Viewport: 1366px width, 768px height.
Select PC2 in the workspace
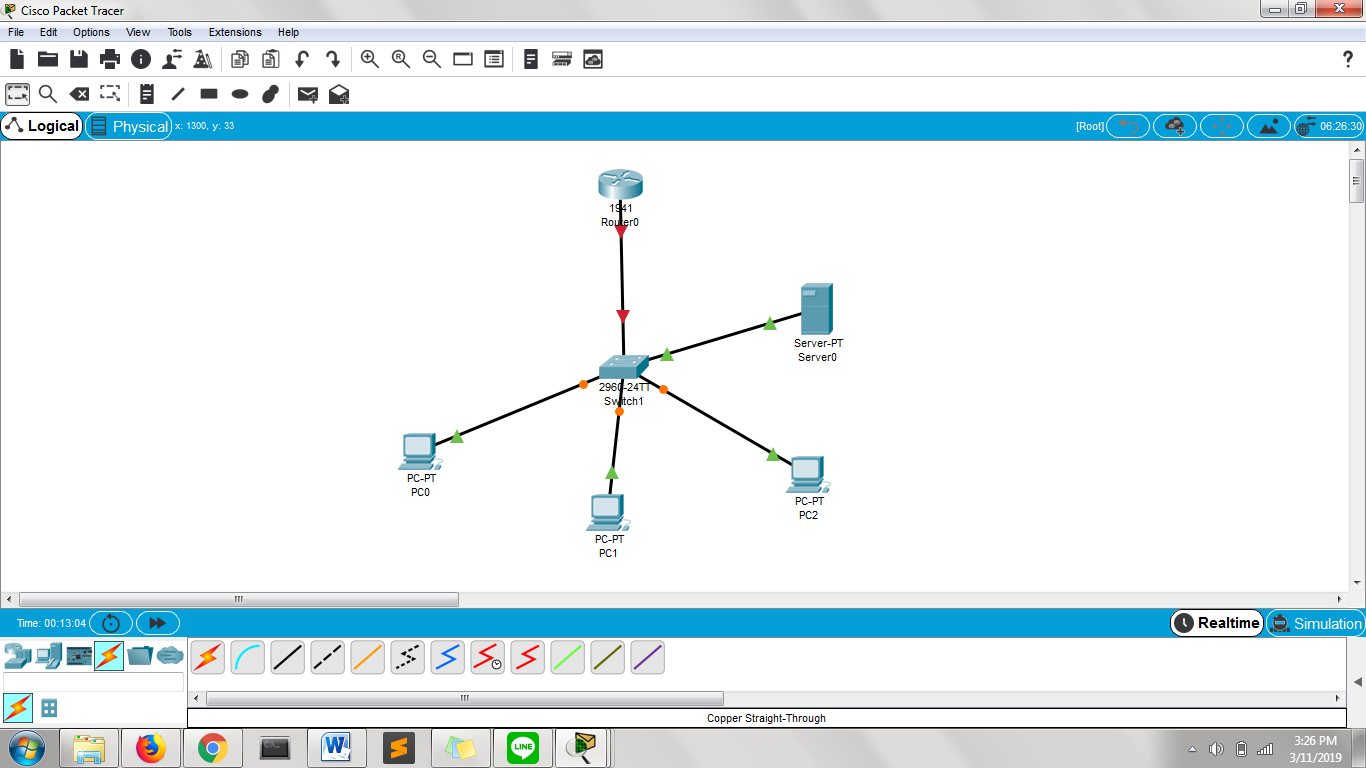click(x=809, y=475)
